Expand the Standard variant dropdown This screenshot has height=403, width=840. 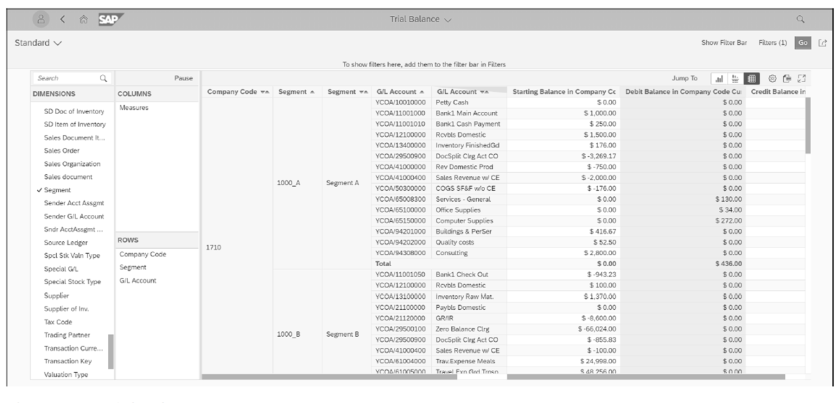(x=38, y=45)
